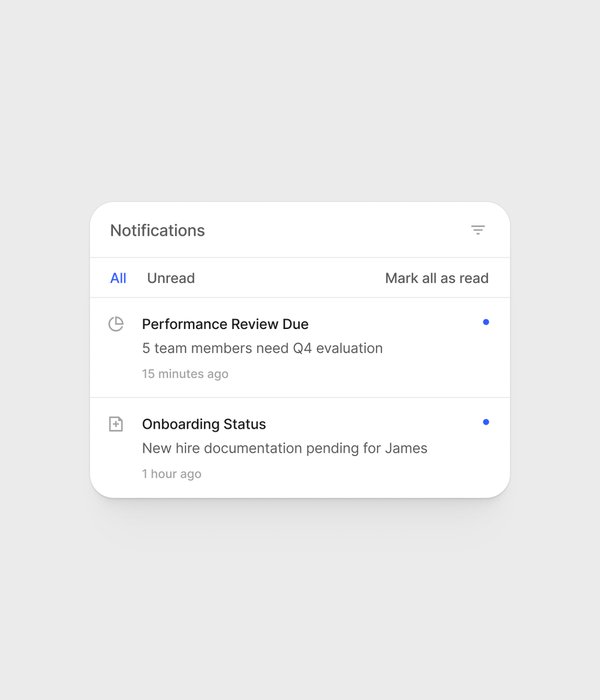Click the '15 minutes ago' timestamp
The image size is (600, 700).
[185, 374]
